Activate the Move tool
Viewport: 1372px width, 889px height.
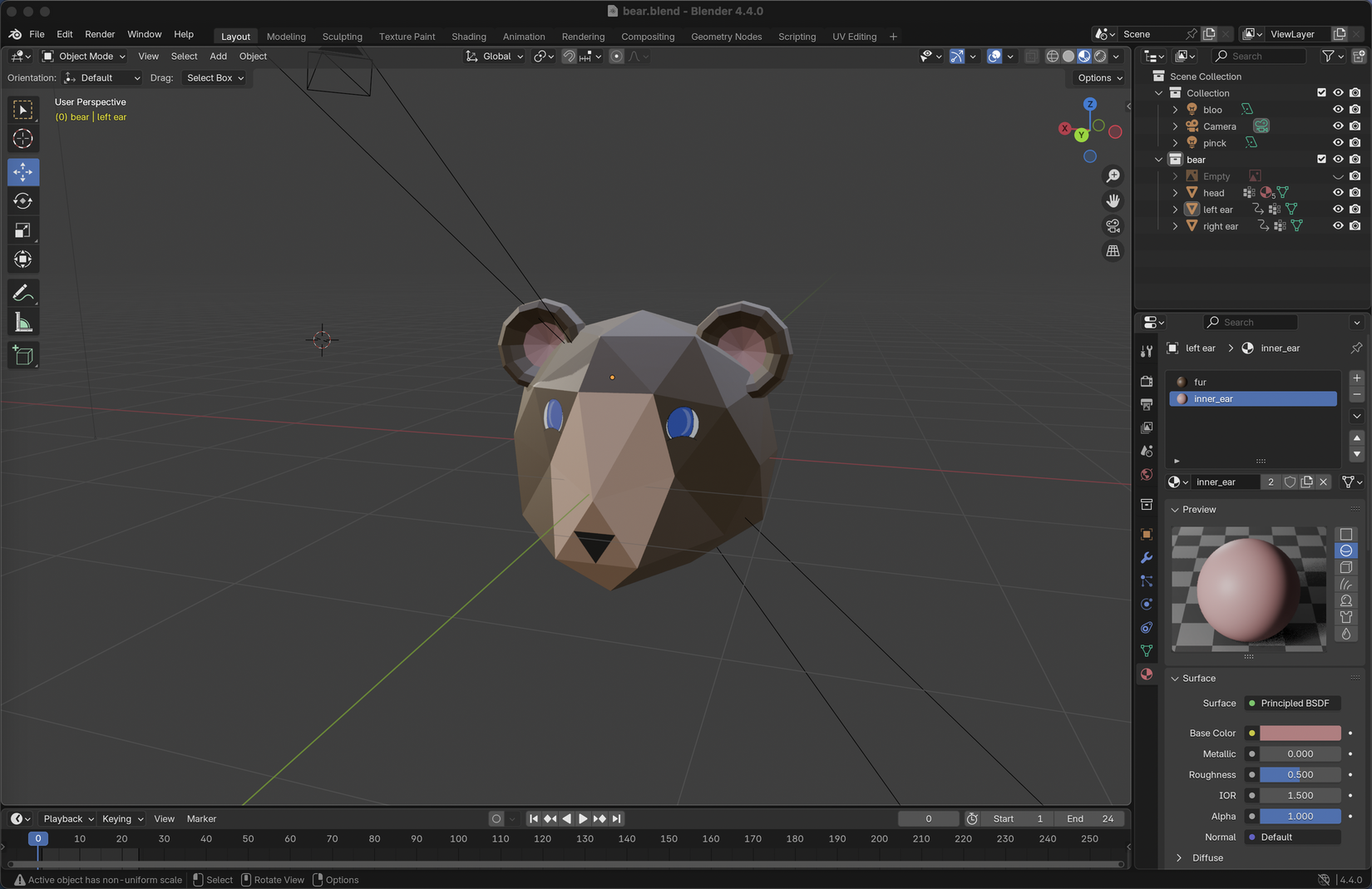coord(23,172)
